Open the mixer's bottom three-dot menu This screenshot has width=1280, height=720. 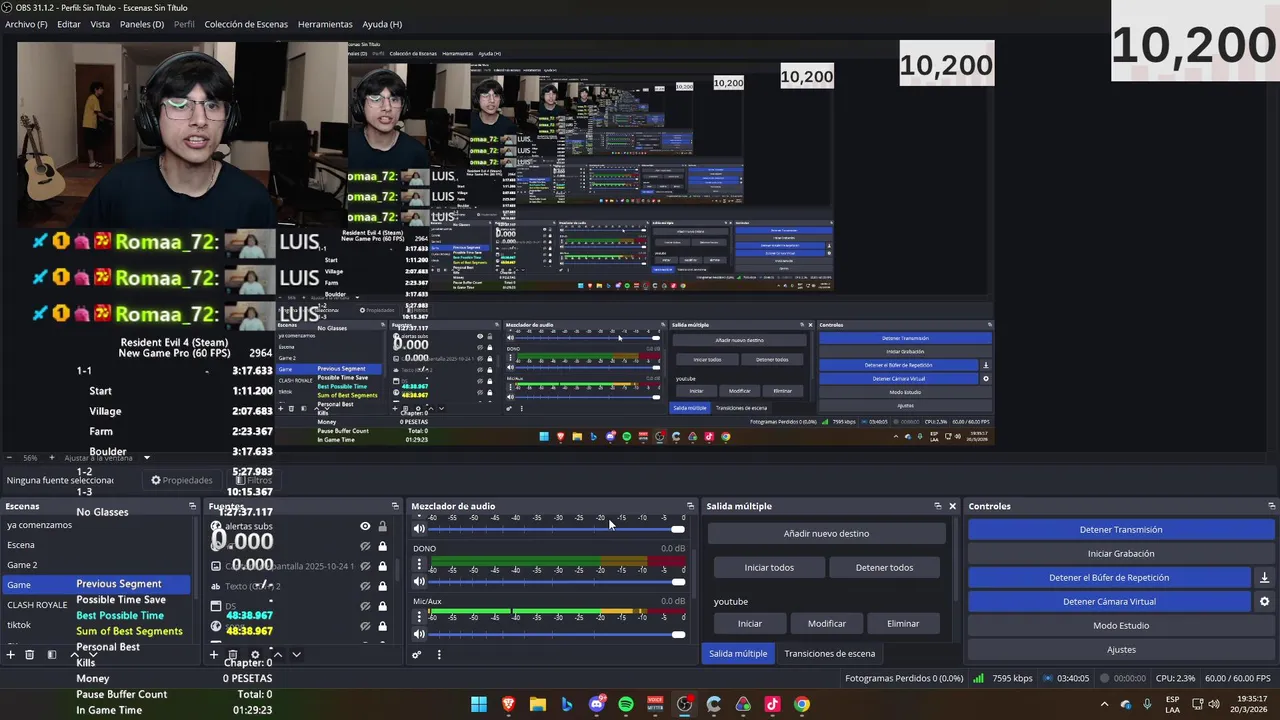coord(438,655)
